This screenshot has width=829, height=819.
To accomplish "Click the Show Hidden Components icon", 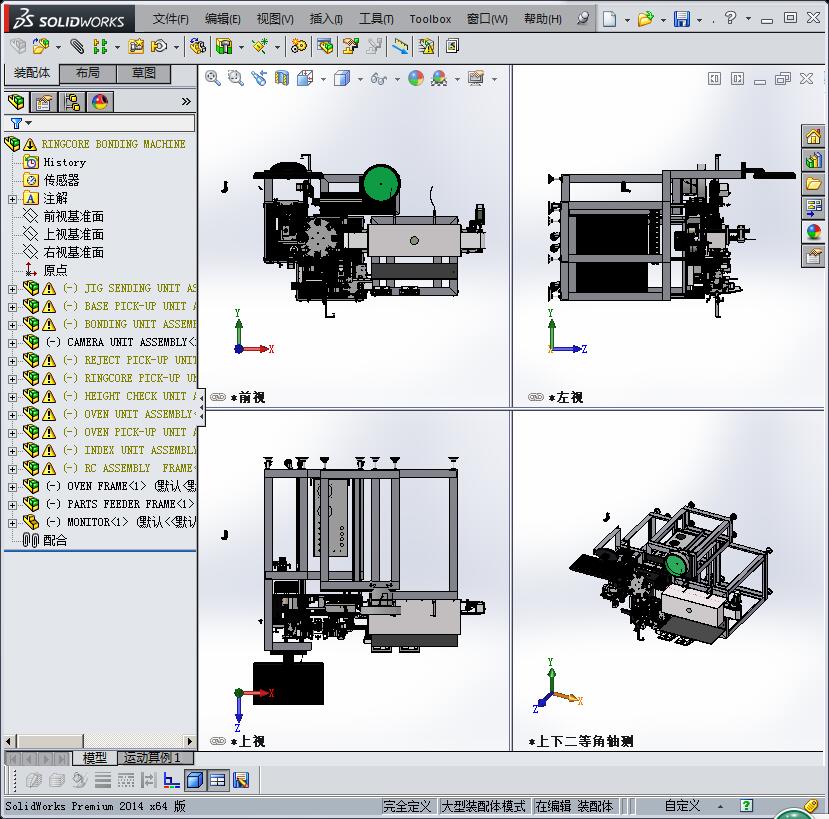I will (197, 47).
